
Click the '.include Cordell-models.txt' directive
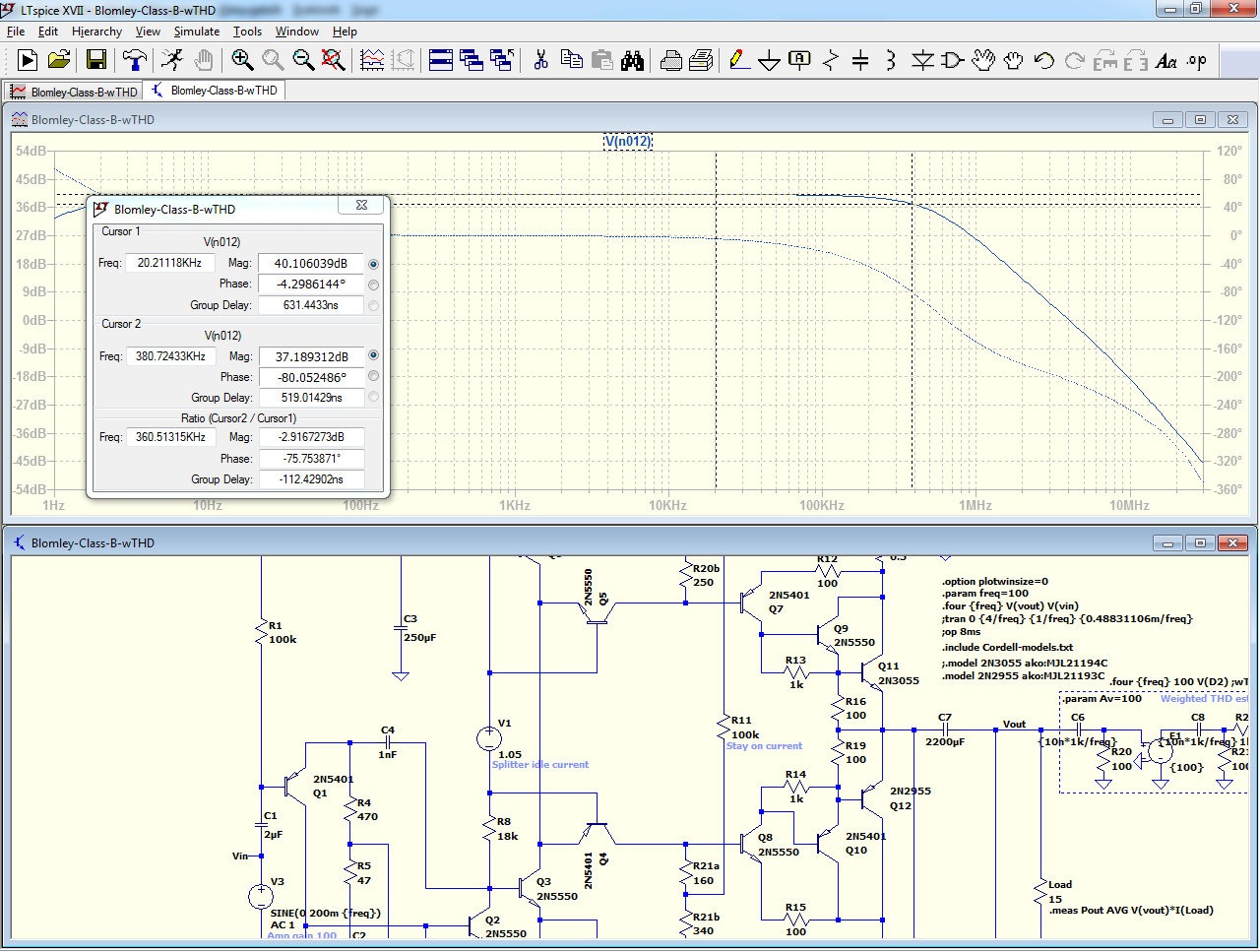pos(1007,648)
